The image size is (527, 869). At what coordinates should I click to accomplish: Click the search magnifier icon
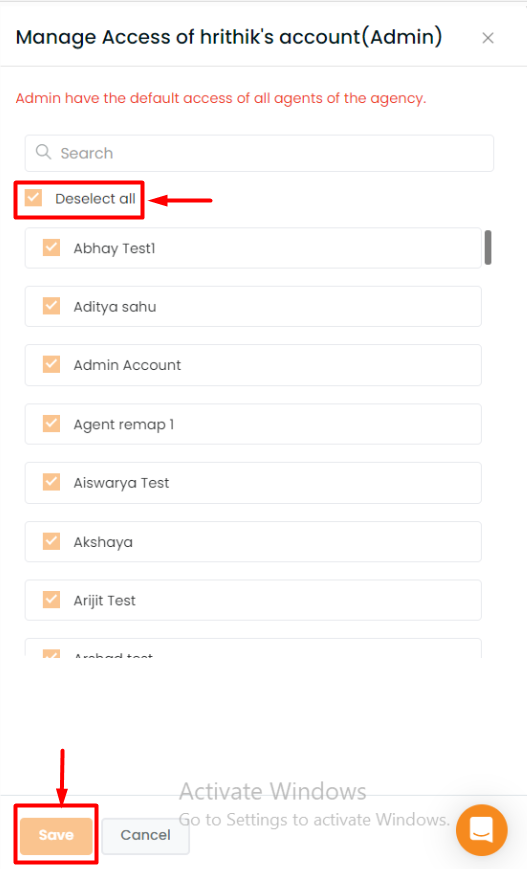[x=43, y=152]
